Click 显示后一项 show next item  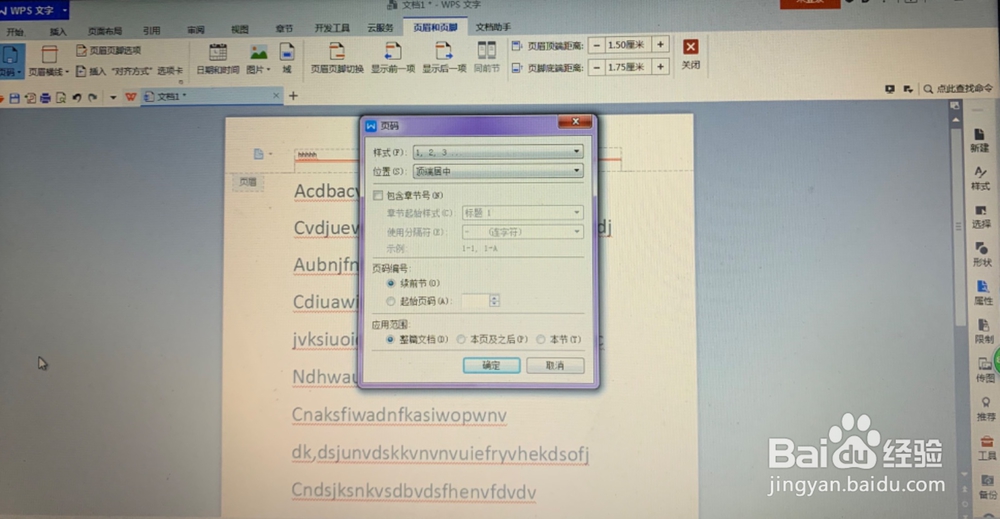[x=444, y=58]
